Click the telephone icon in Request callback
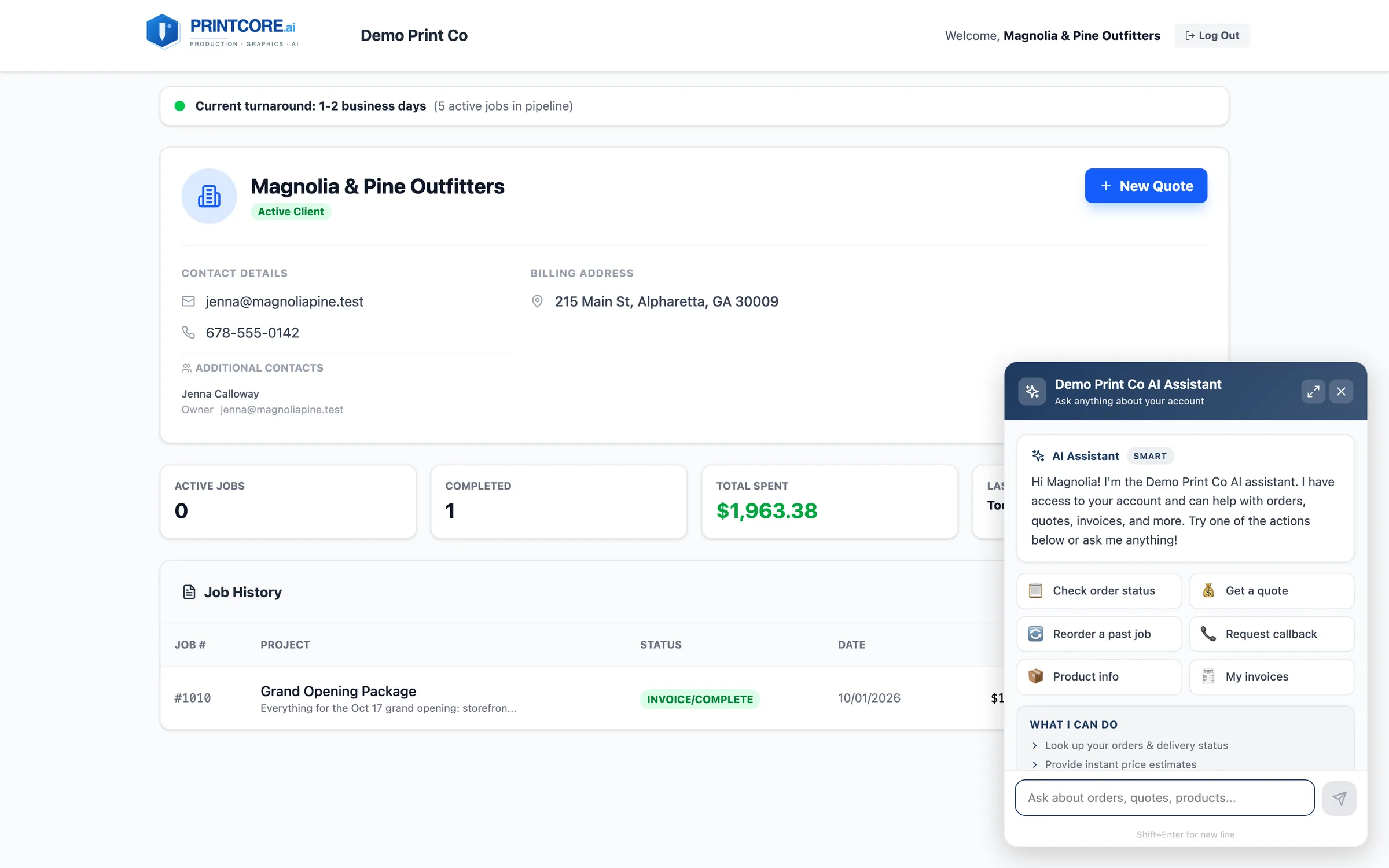1389x868 pixels. point(1208,634)
